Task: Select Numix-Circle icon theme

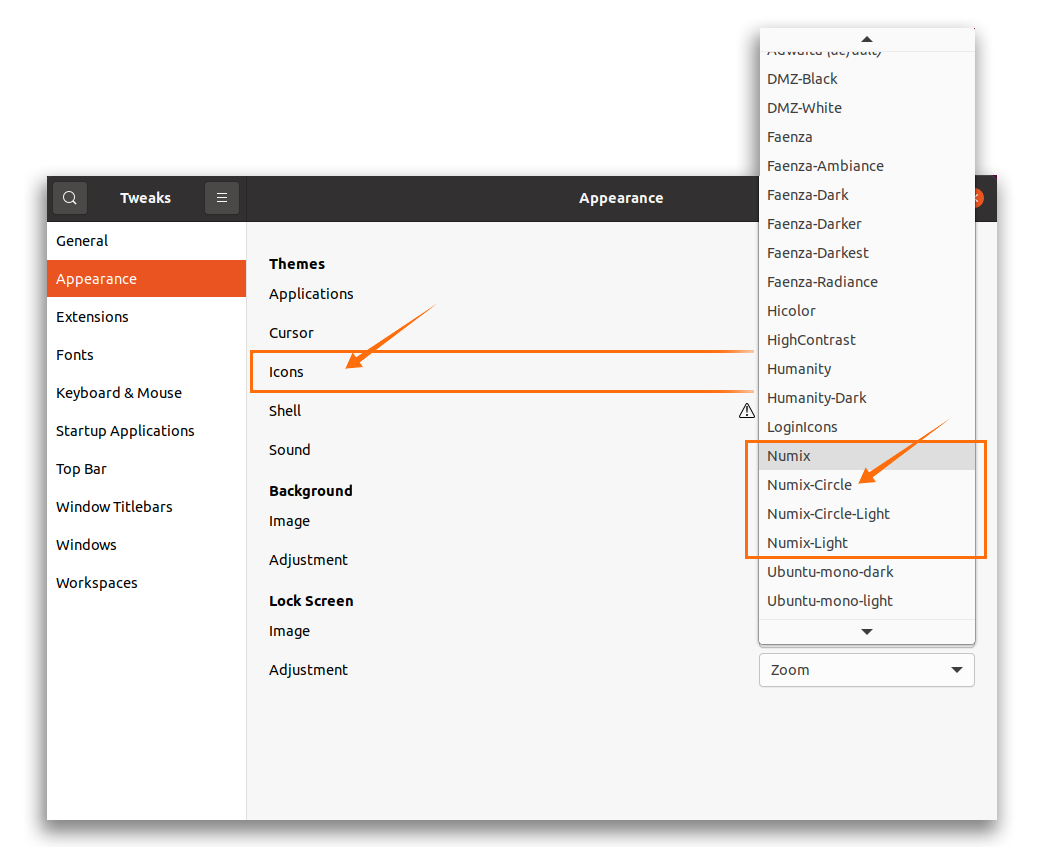Action: (809, 485)
